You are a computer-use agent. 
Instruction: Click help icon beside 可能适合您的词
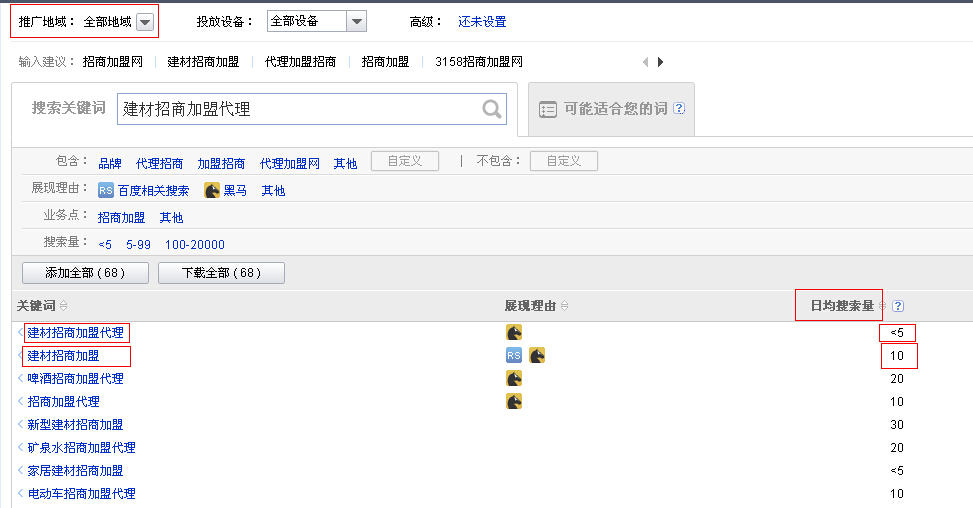[679, 108]
